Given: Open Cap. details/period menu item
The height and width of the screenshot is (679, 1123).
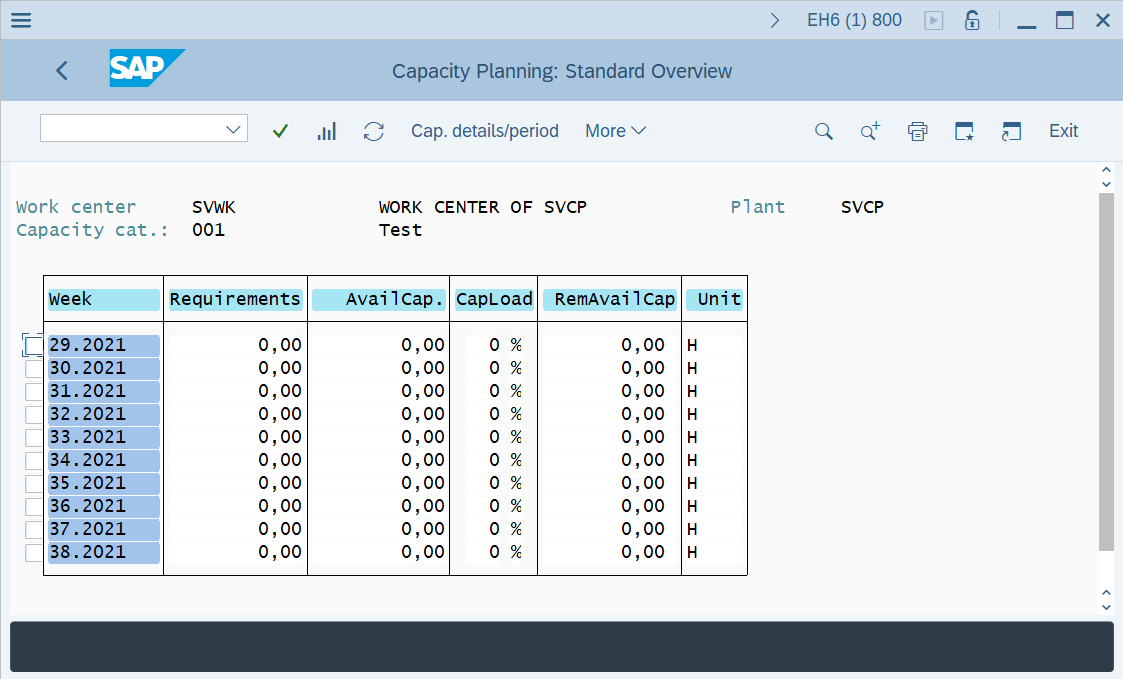Looking at the screenshot, I should click(x=484, y=130).
